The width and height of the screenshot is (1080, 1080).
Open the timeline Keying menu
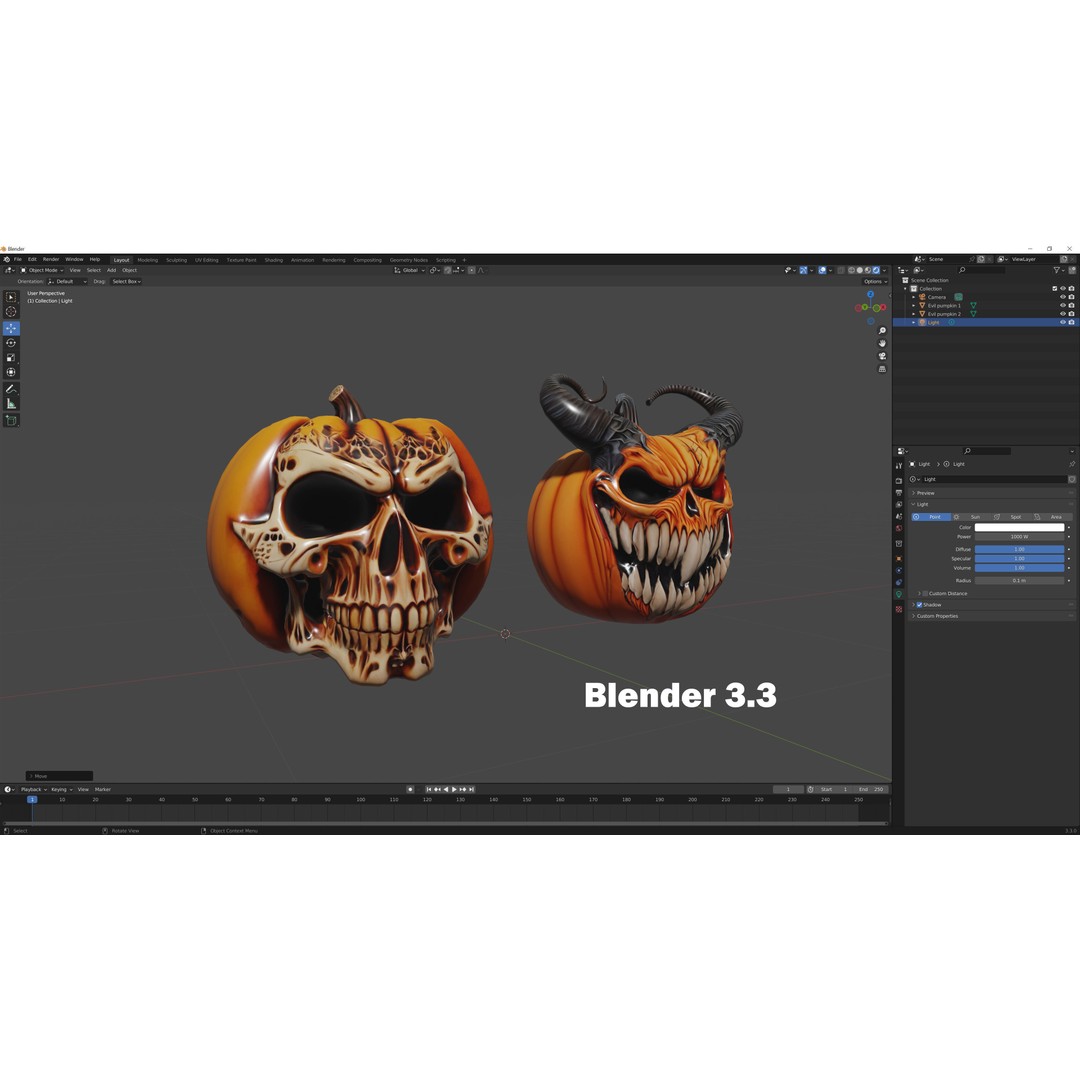click(61, 789)
